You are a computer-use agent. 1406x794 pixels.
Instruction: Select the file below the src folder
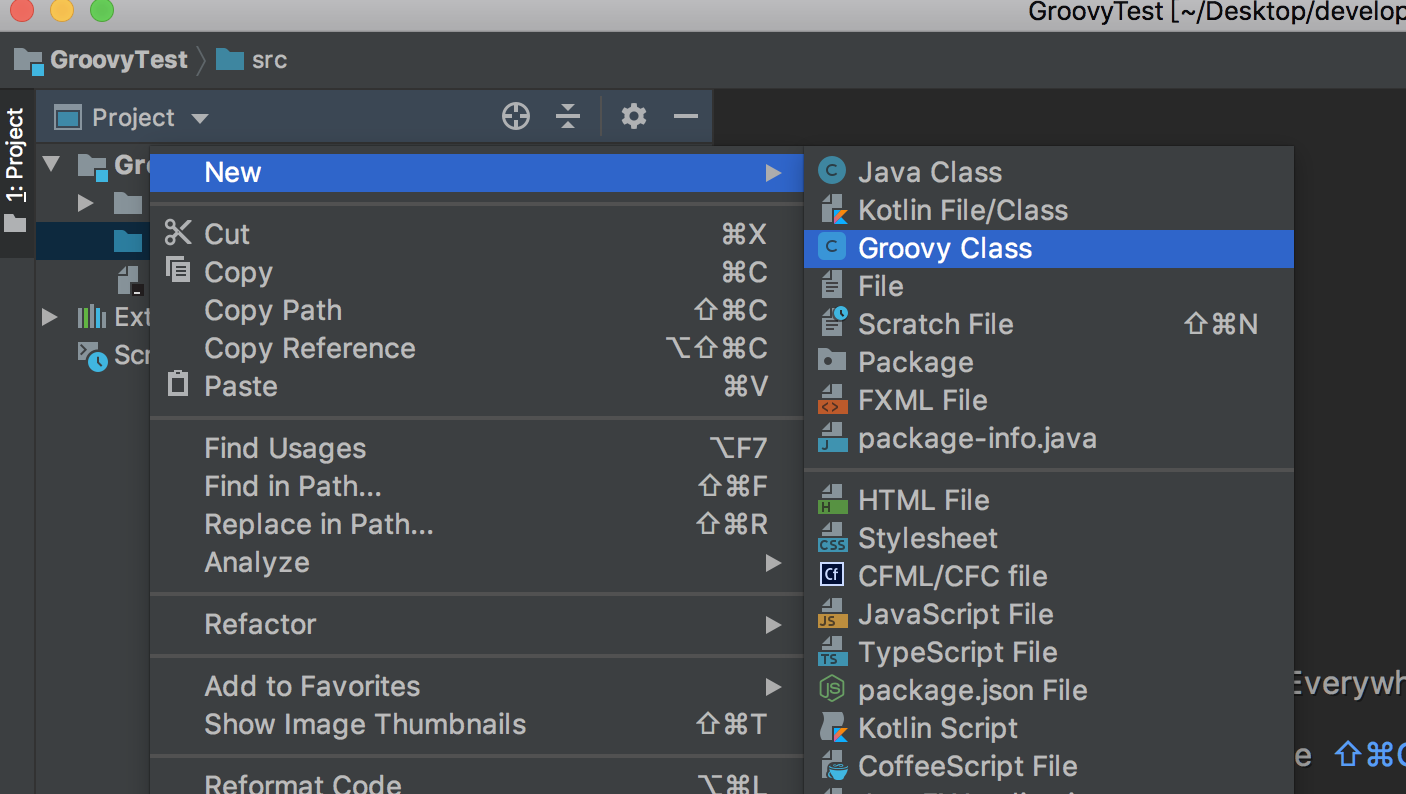tap(130, 280)
